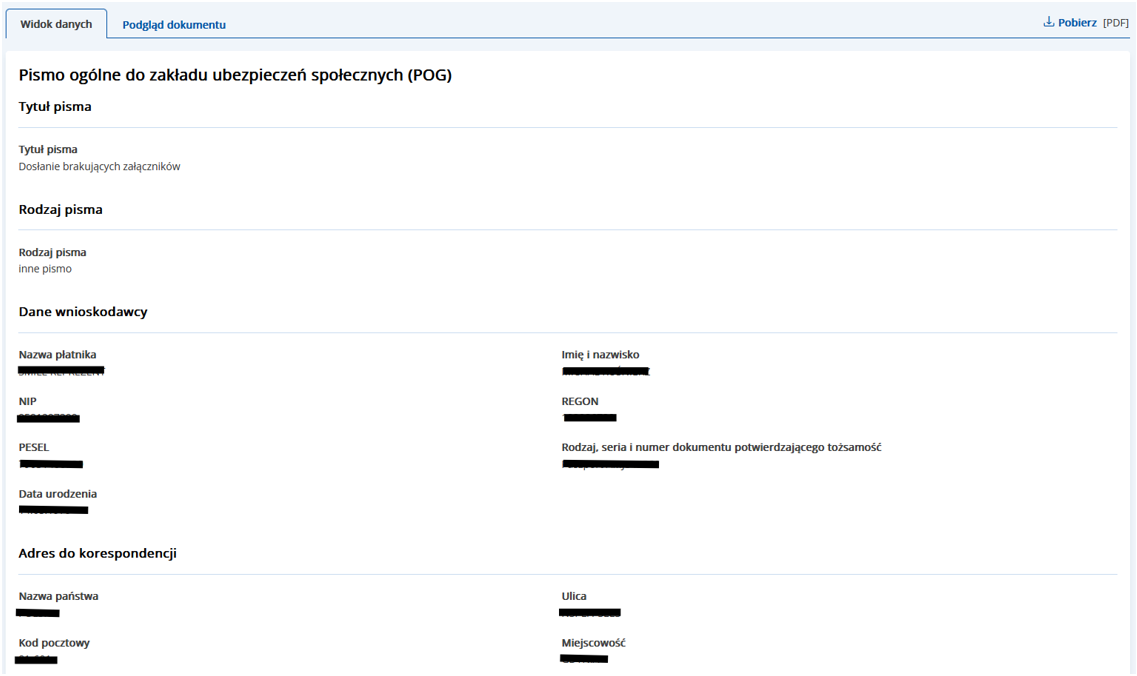Switch to the Podgląd dokumentu tab
The image size is (1137, 676).
click(174, 25)
